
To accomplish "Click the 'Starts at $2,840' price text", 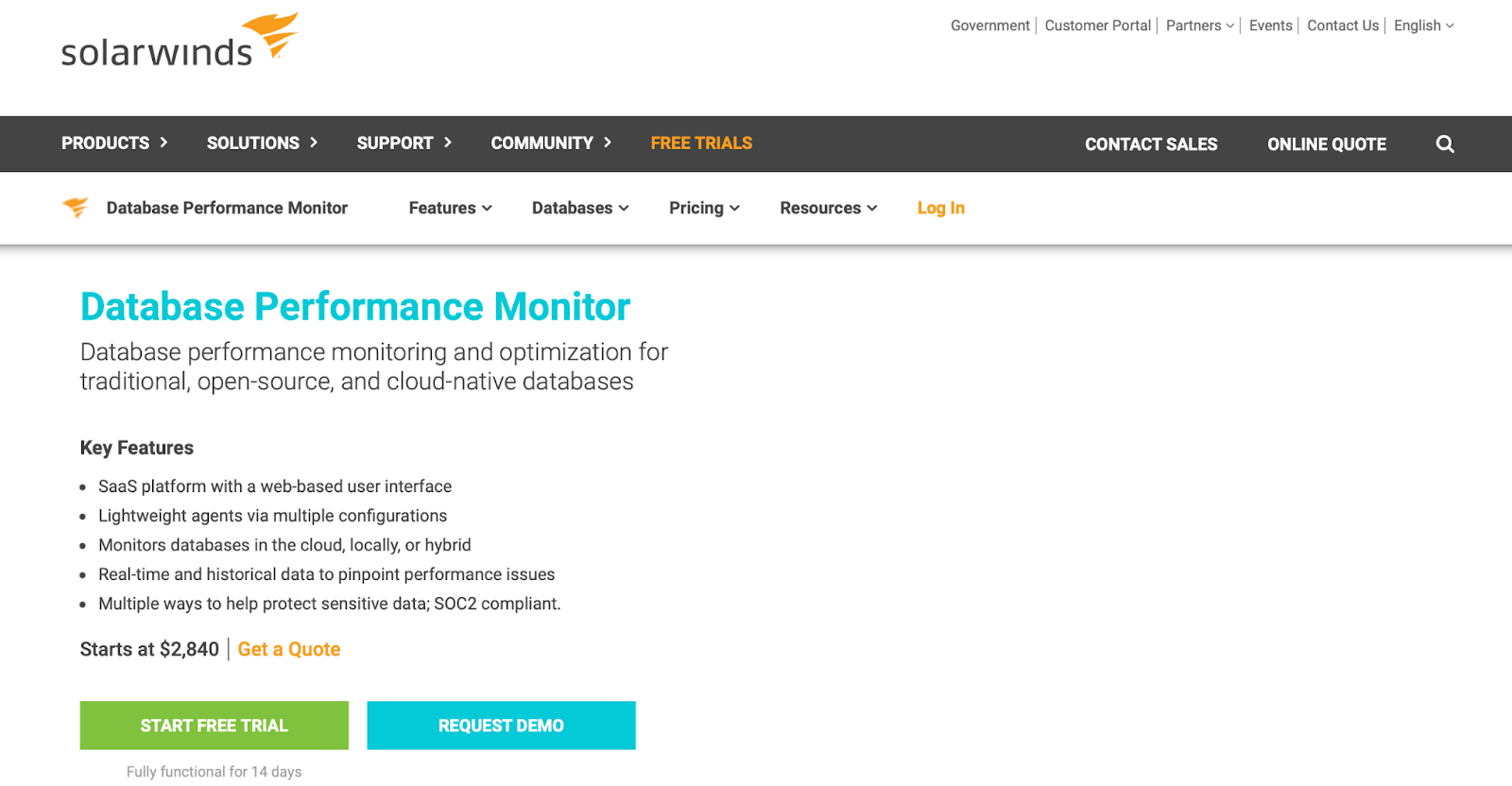I will tap(149, 649).
